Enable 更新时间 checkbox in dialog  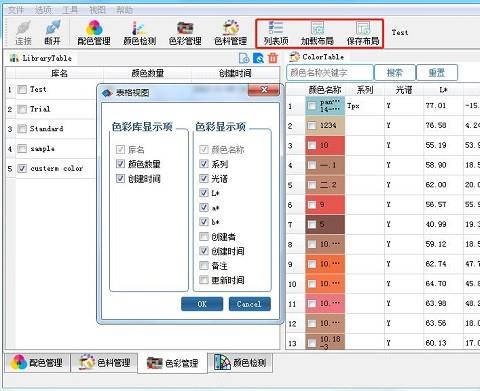coord(204,280)
